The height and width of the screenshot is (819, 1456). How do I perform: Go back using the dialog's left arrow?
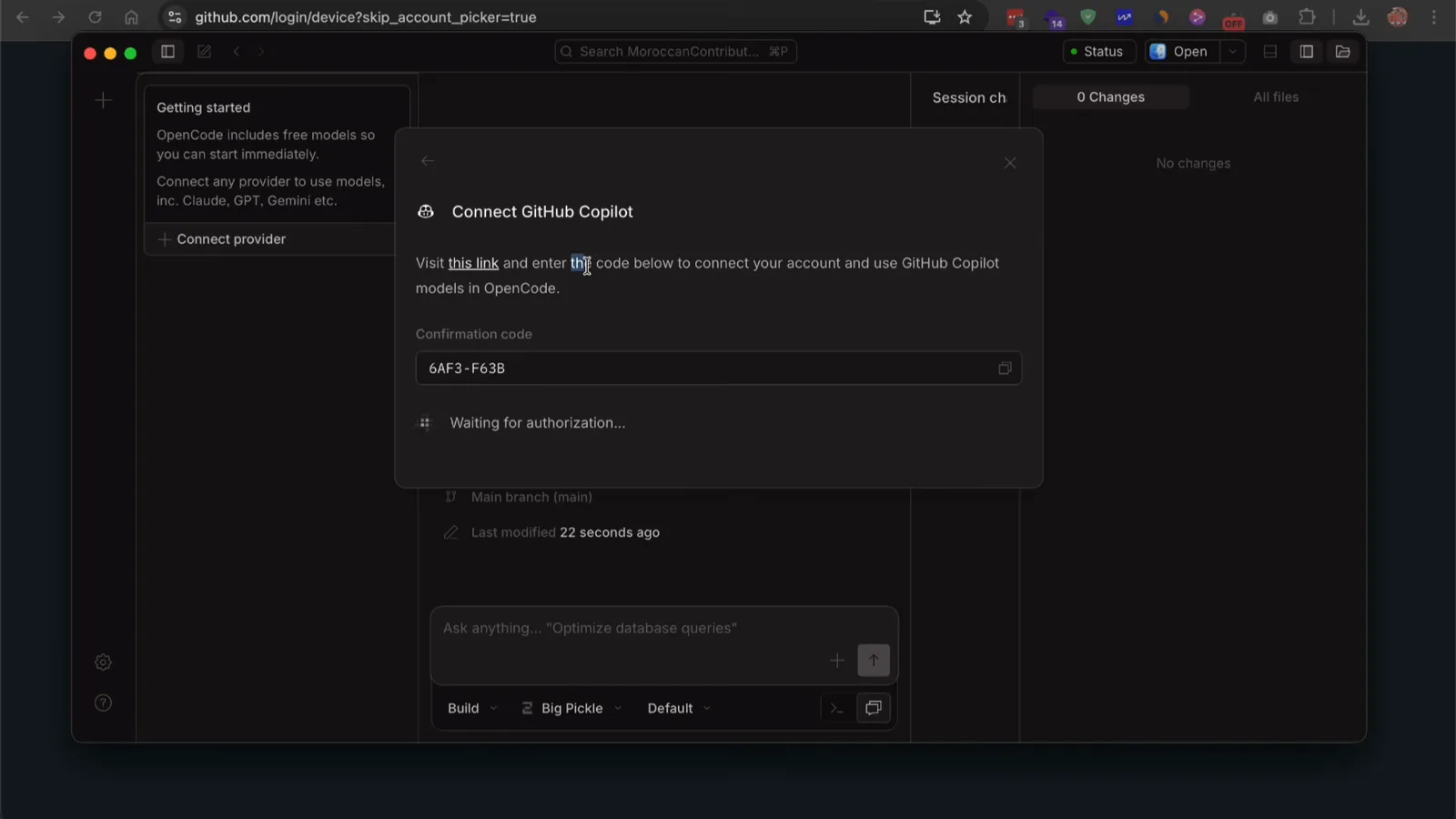coord(428,161)
